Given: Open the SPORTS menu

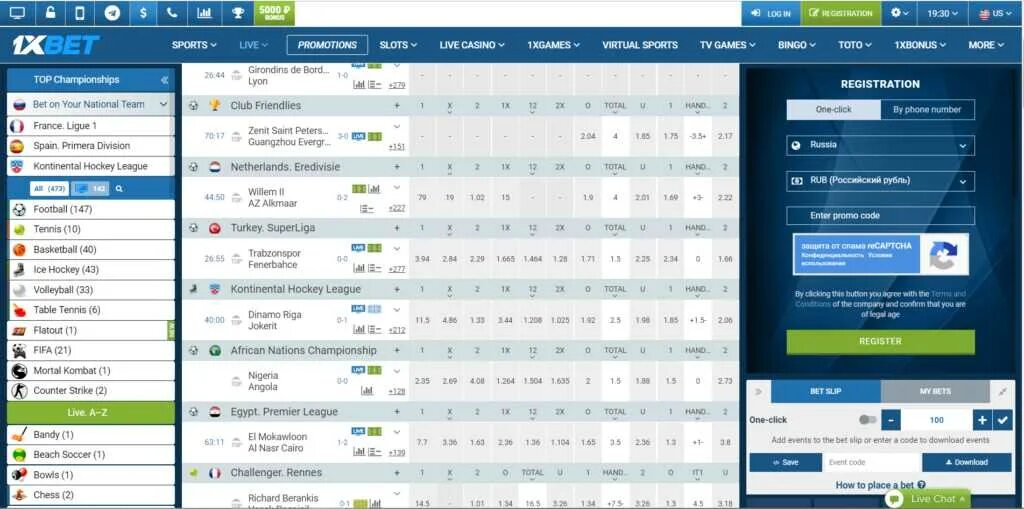Looking at the screenshot, I should click(x=194, y=45).
